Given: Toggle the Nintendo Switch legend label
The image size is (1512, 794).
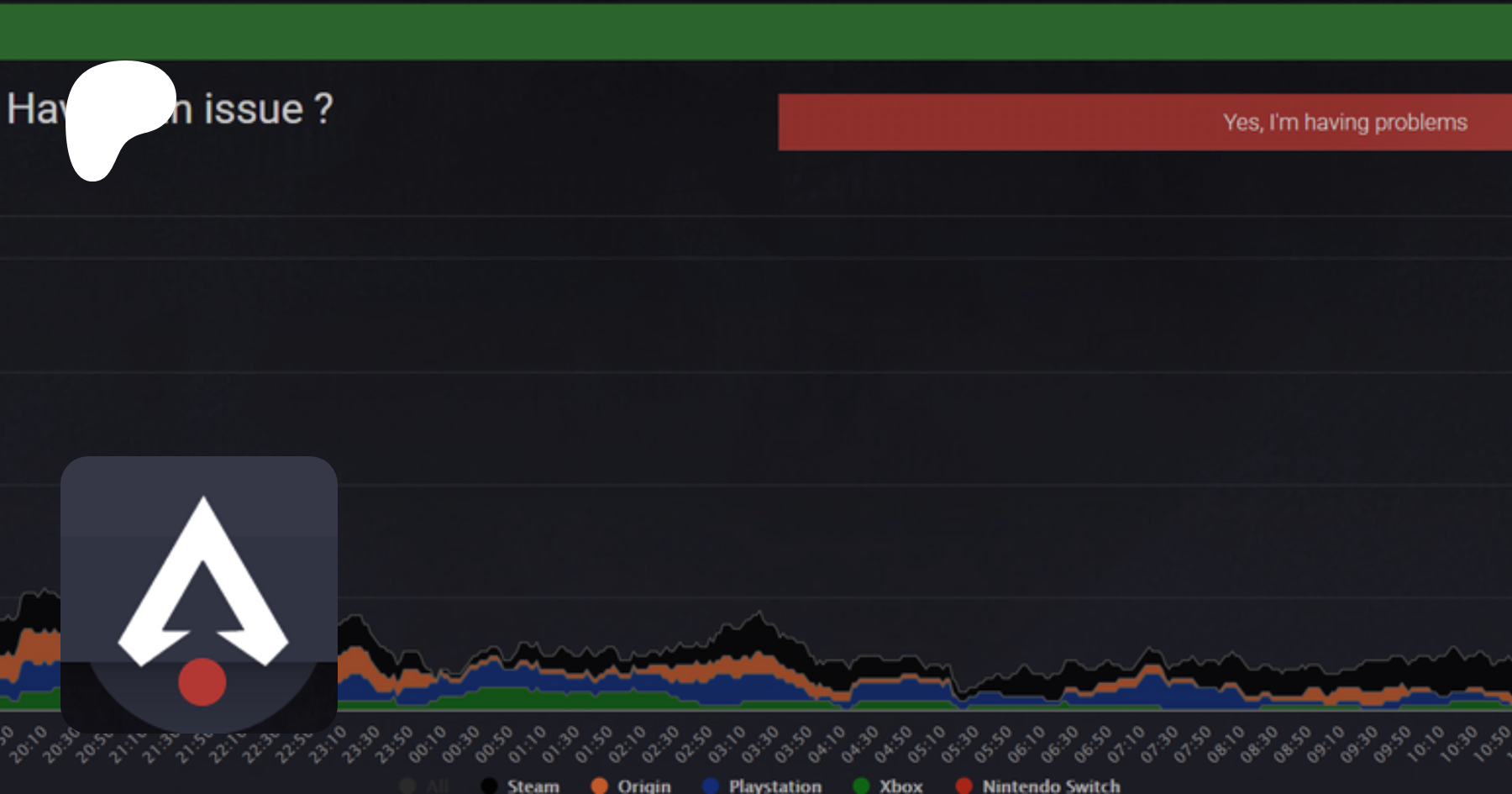Looking at the screenshot, I should point(1051,786).
